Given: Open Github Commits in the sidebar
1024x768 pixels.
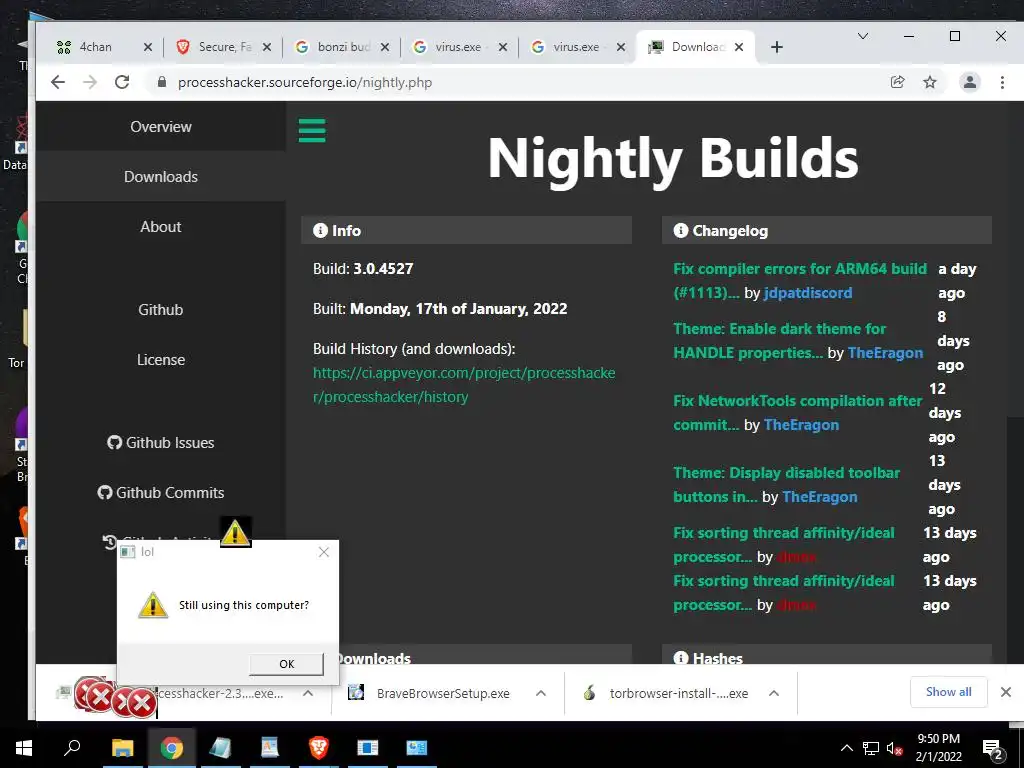Looking at the screenshot, I should (161, 492).
